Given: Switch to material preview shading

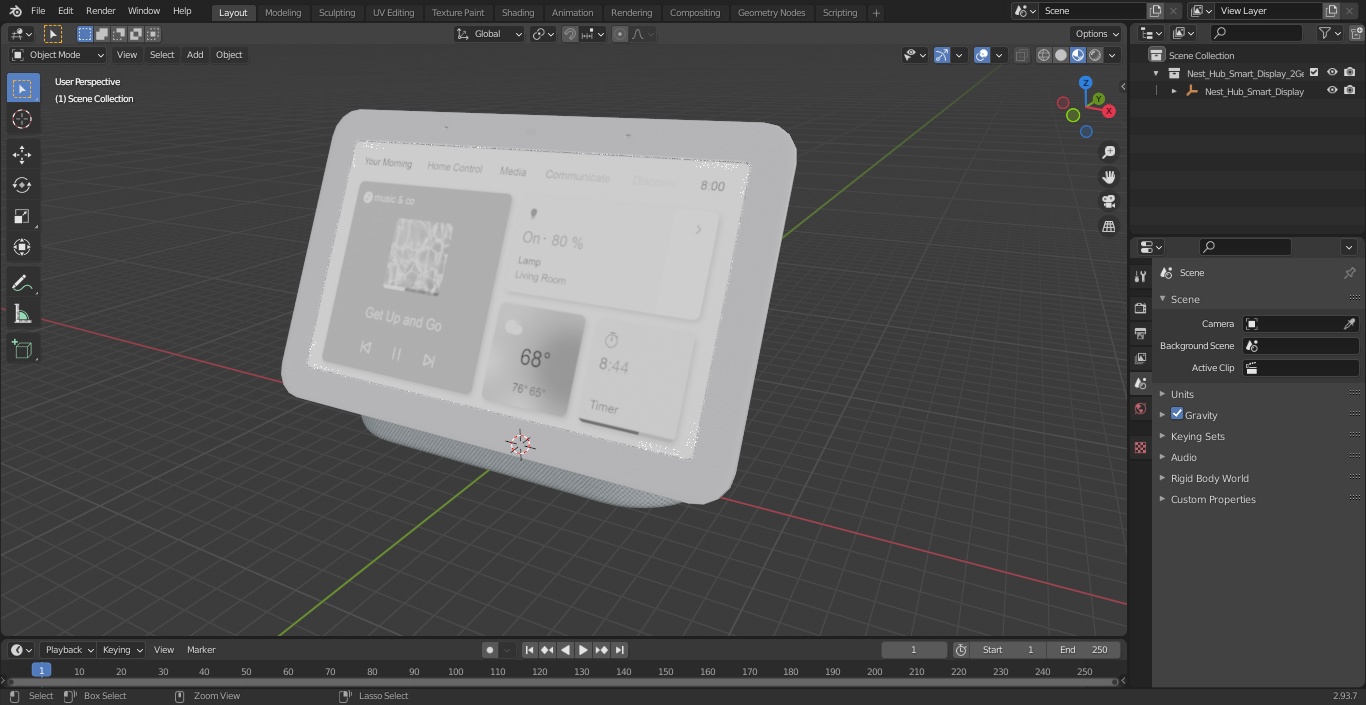Looking at the screenshot, I should click(1078, 55).
